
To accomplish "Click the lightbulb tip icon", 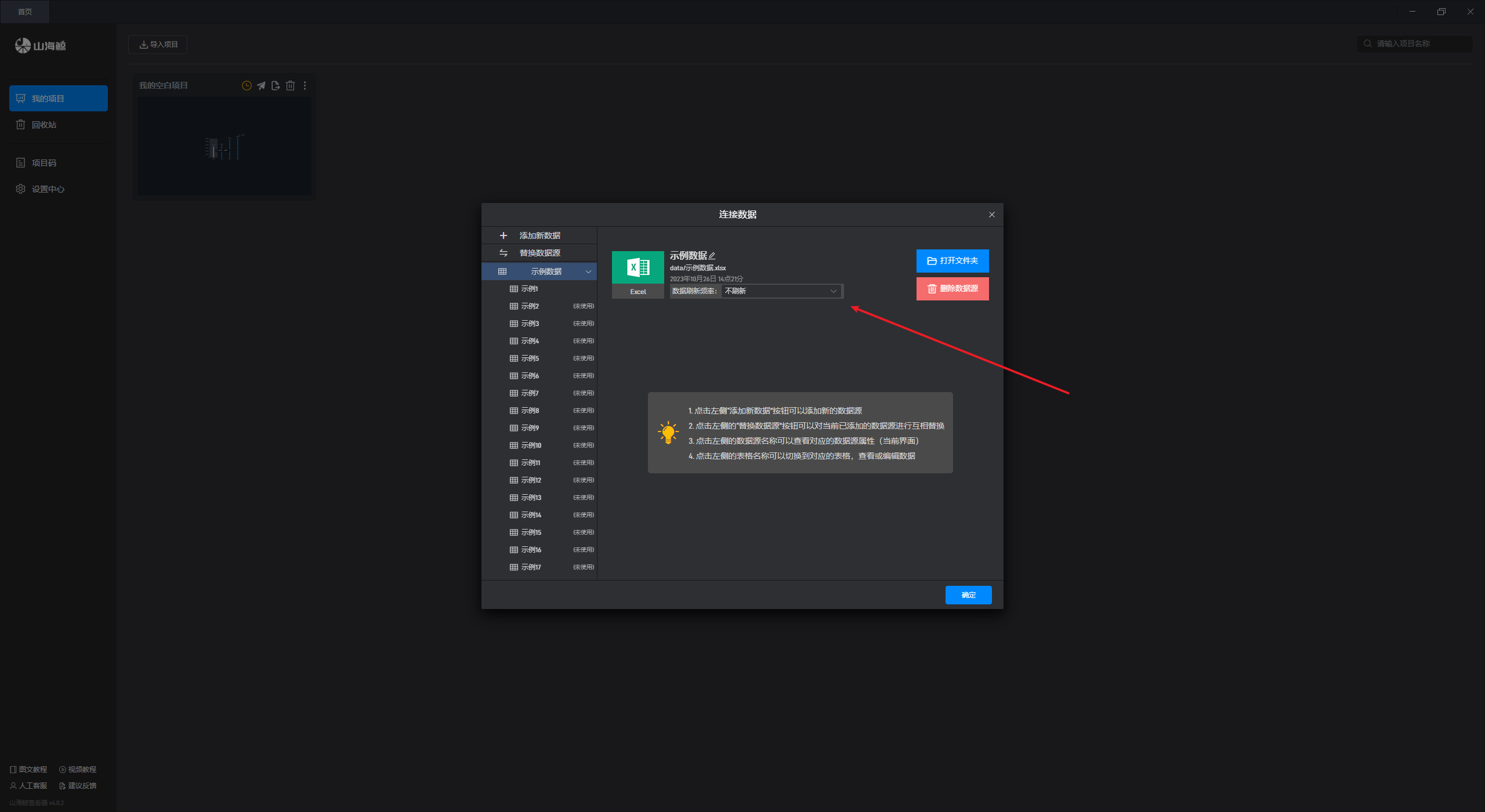I will 668,433.
